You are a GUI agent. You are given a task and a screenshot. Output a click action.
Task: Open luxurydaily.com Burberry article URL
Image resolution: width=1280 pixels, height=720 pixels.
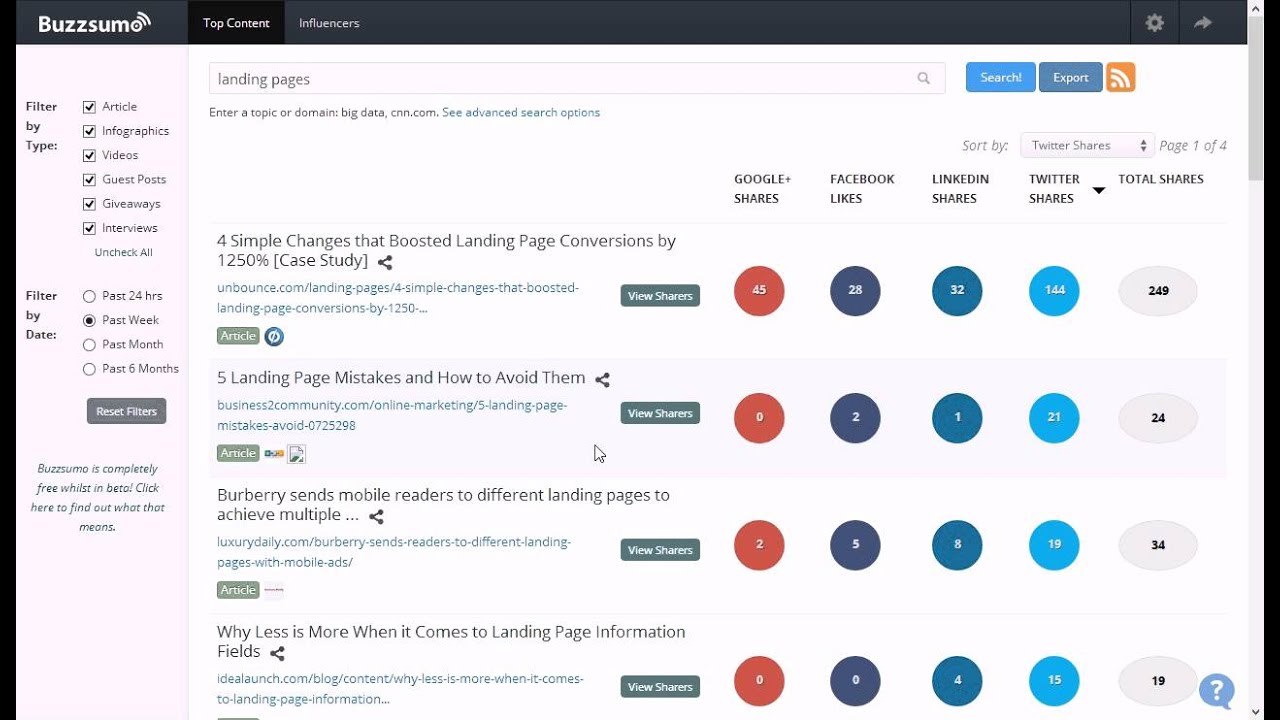point(394,552)
